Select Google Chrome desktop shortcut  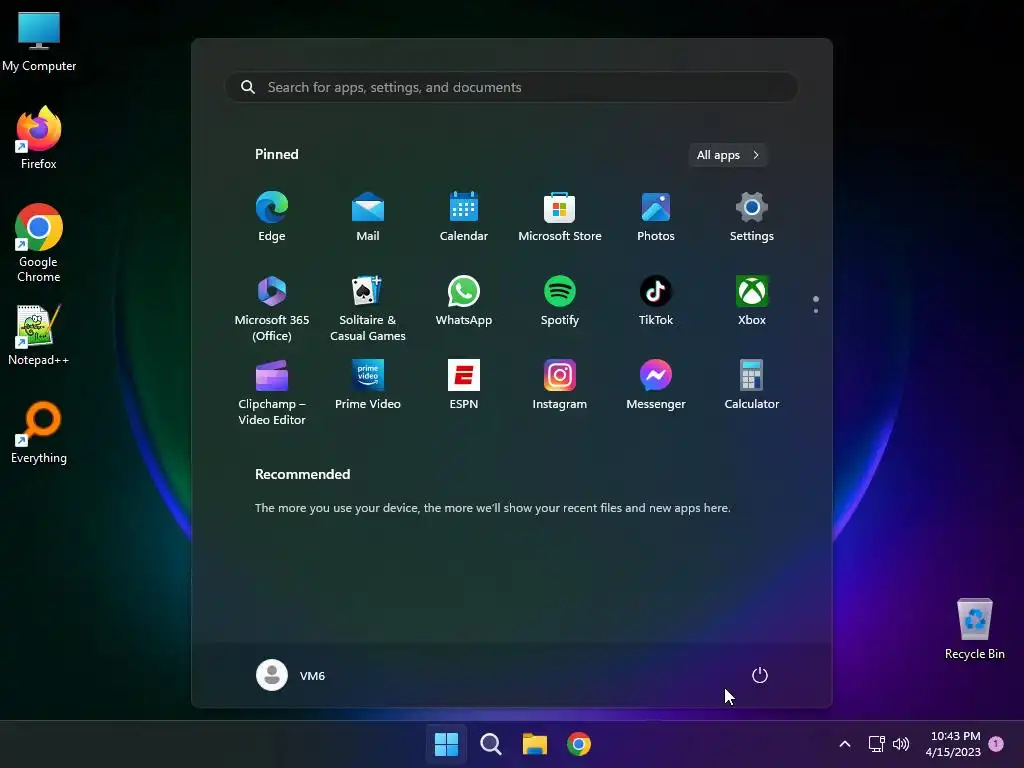tap(39, 243)
